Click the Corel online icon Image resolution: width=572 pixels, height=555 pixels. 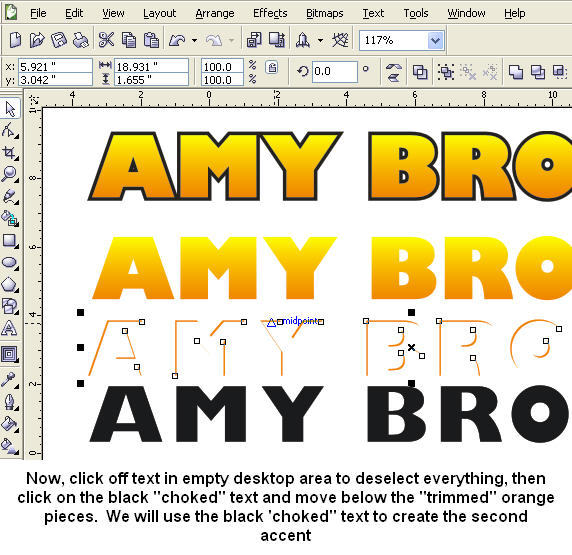tap(340, 40)
